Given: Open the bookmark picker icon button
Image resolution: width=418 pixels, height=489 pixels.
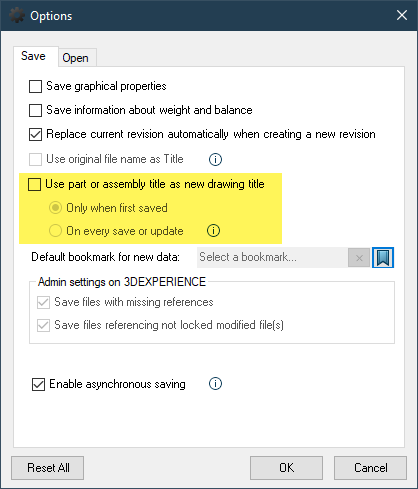Looking at the screenshot, I should tap(383, 257).
